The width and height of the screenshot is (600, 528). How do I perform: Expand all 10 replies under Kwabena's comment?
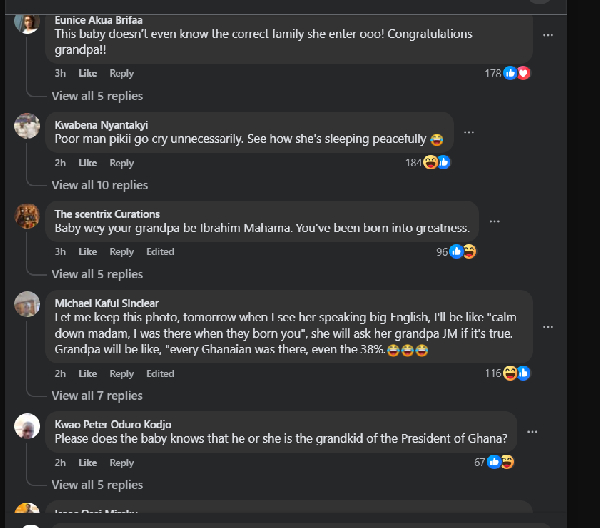click(99, 185)
